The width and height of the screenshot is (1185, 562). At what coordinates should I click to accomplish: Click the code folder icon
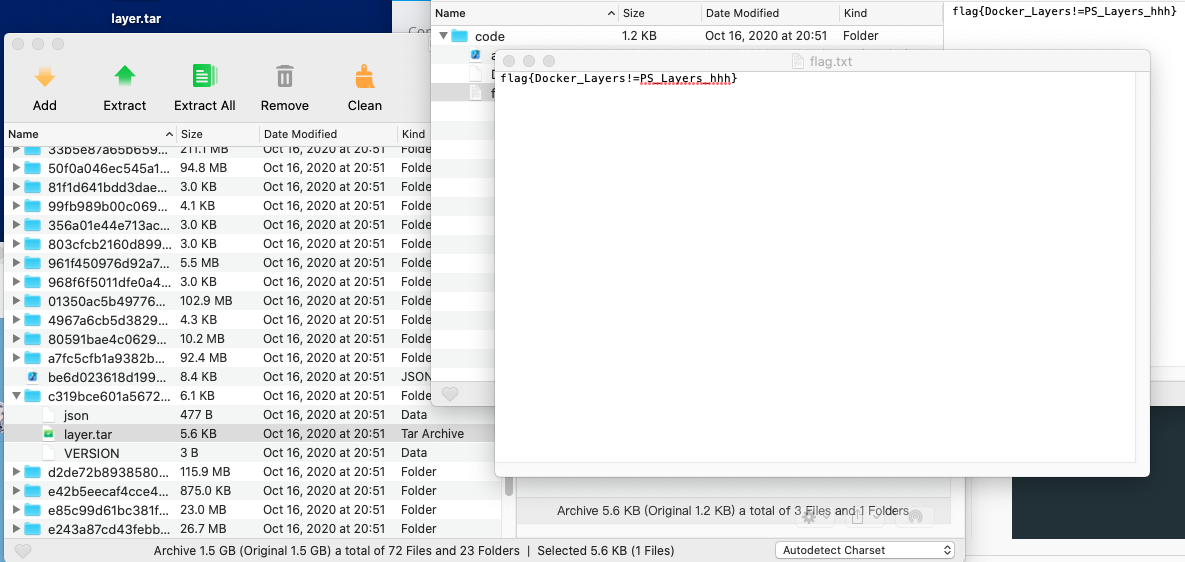[459, 36]
